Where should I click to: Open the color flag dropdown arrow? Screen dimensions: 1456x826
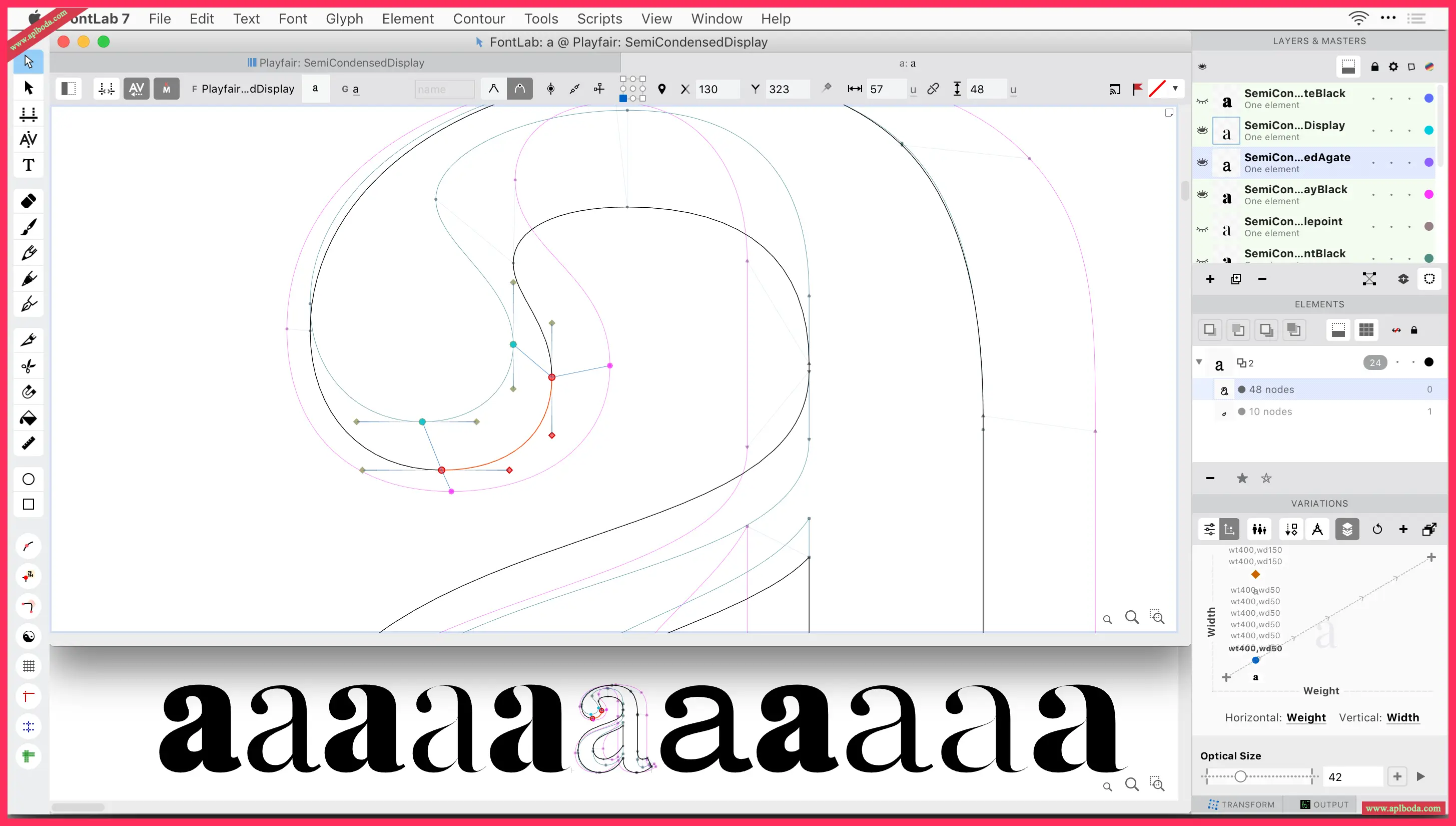[x=1175, y=89]
